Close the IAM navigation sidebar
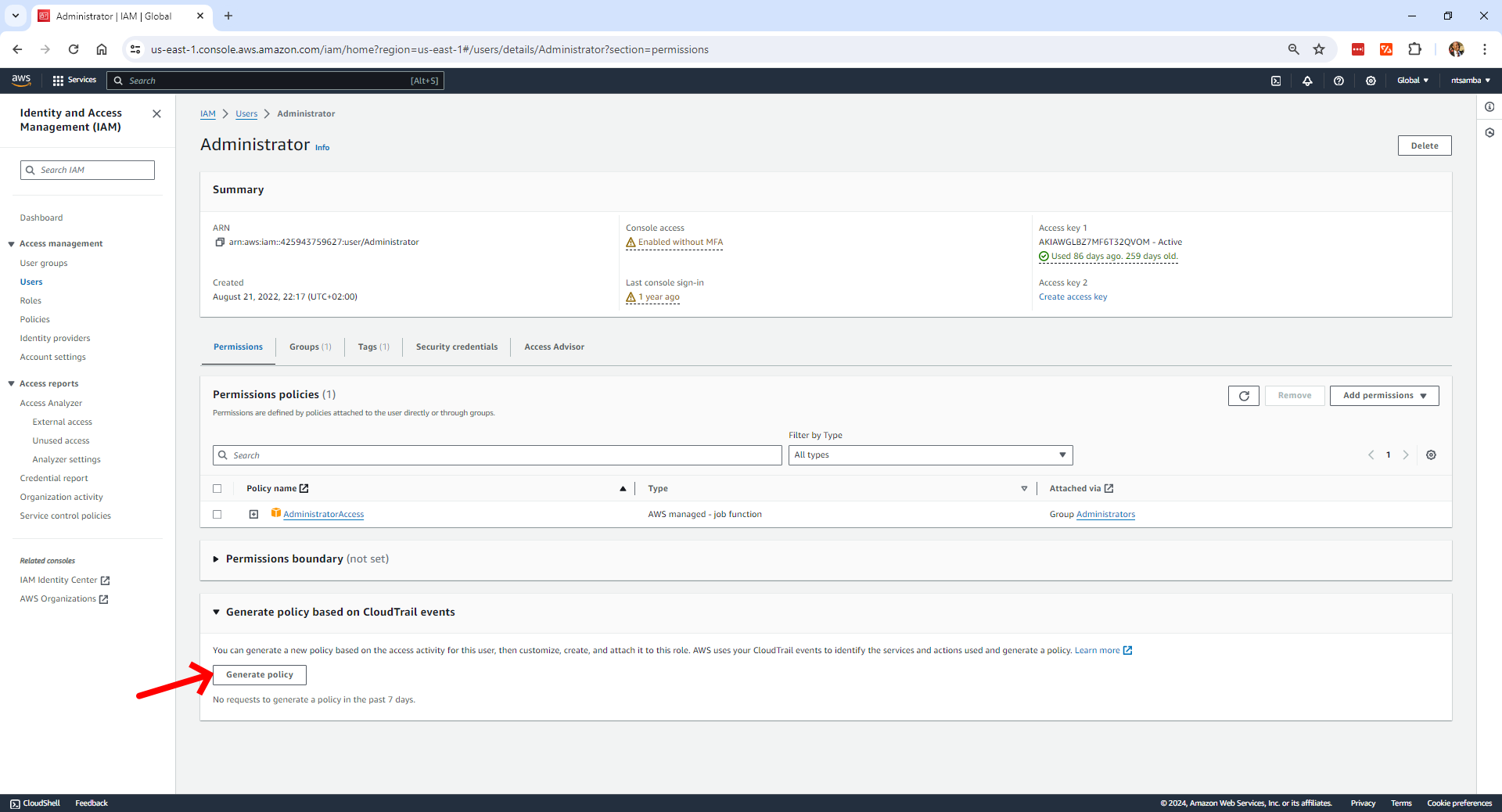This screenshot has width=1502, height=812. (156, 114)
